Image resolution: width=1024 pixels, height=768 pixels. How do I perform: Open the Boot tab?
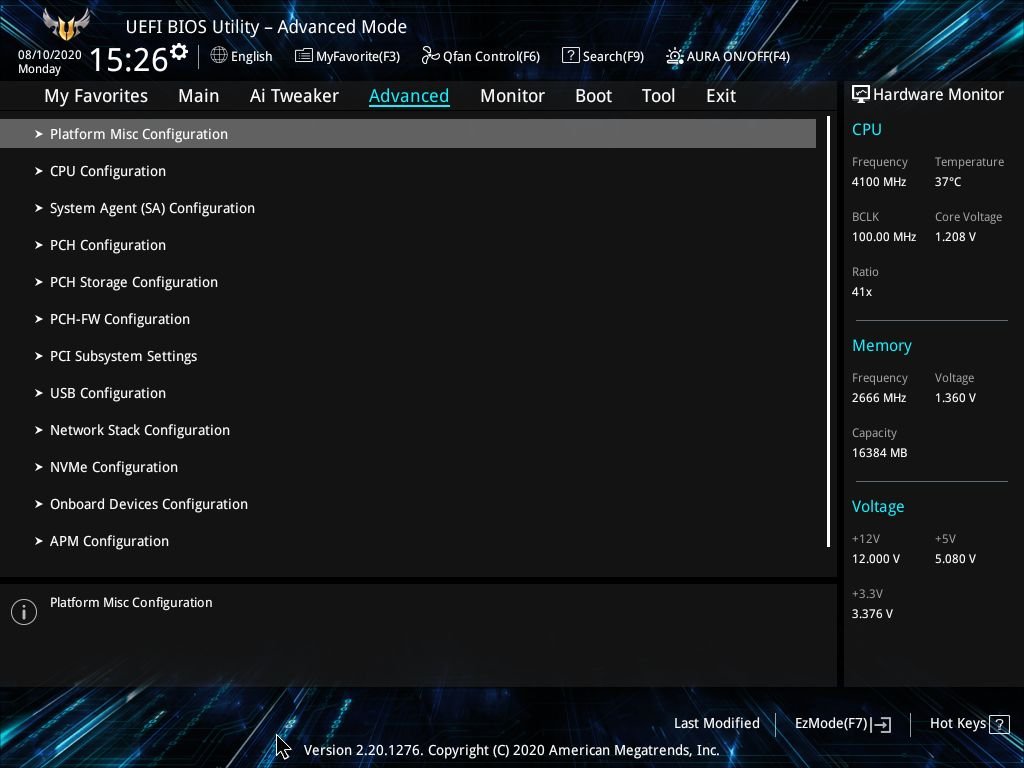pyautogui.click(x=593, y=96)
